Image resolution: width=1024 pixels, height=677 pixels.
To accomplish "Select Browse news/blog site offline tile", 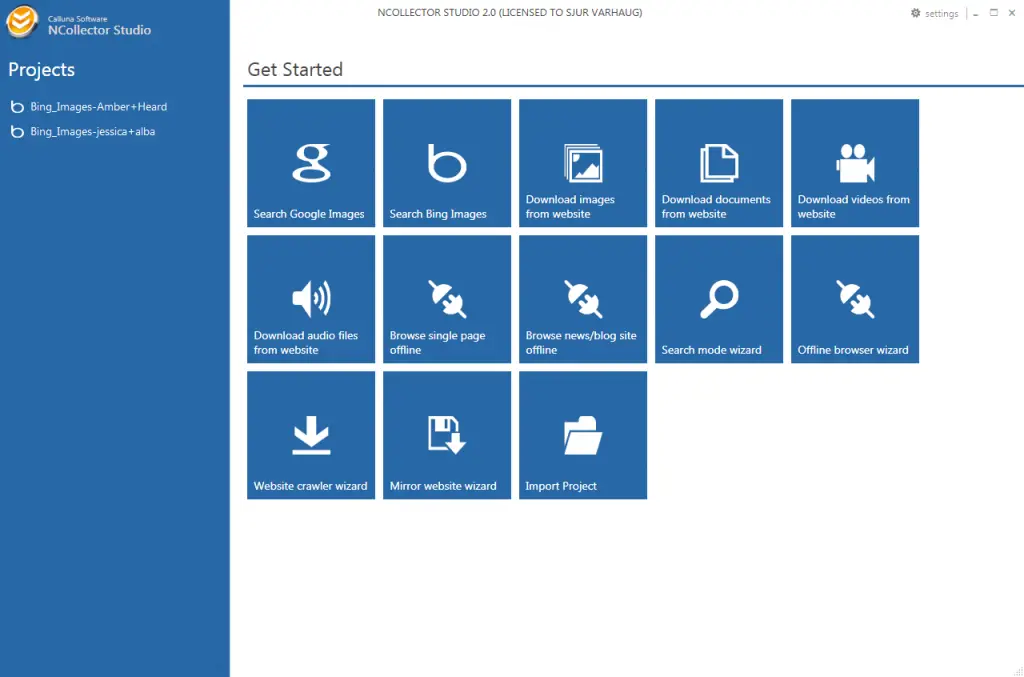I will click(582, 299).
